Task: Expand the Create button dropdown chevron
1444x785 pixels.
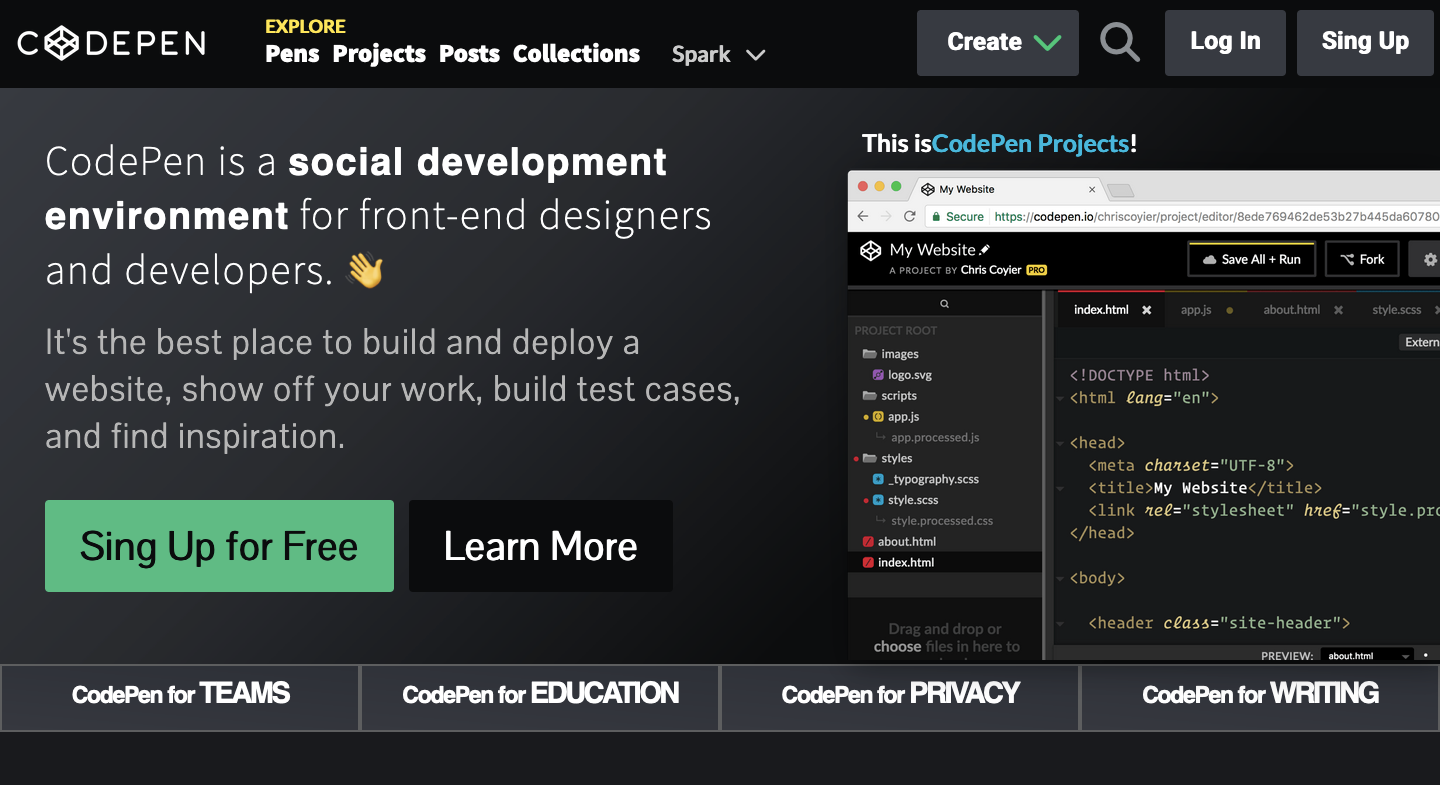Action: tap(1048, 44)
